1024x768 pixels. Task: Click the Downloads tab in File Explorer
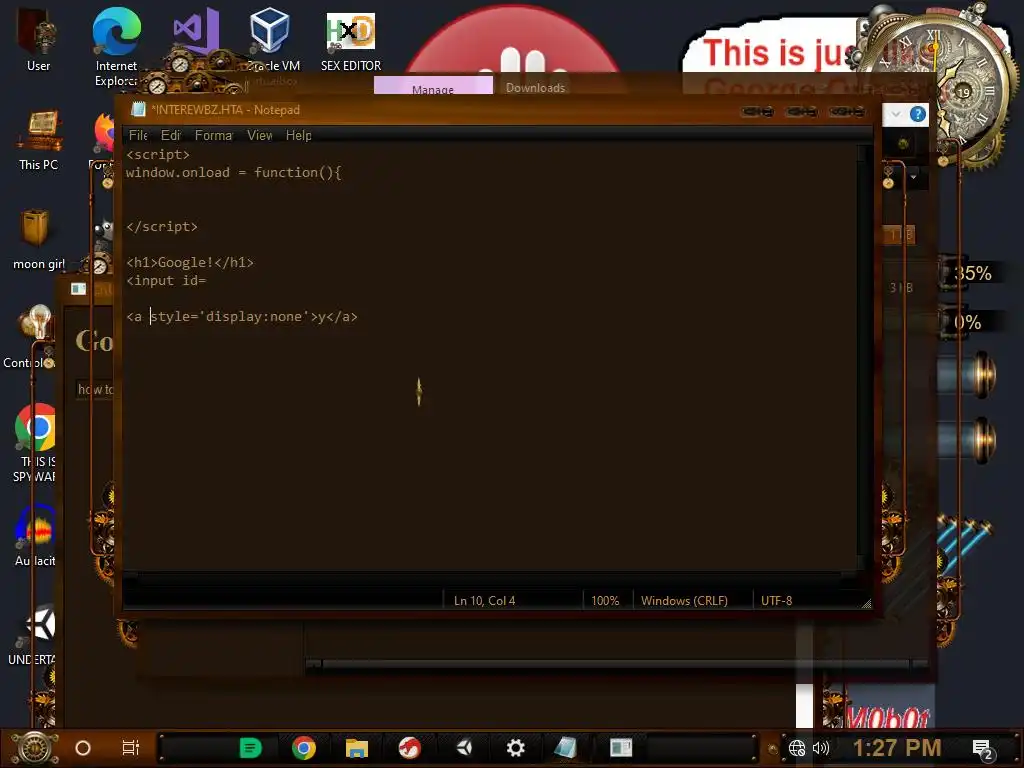(x=535, y=87)
